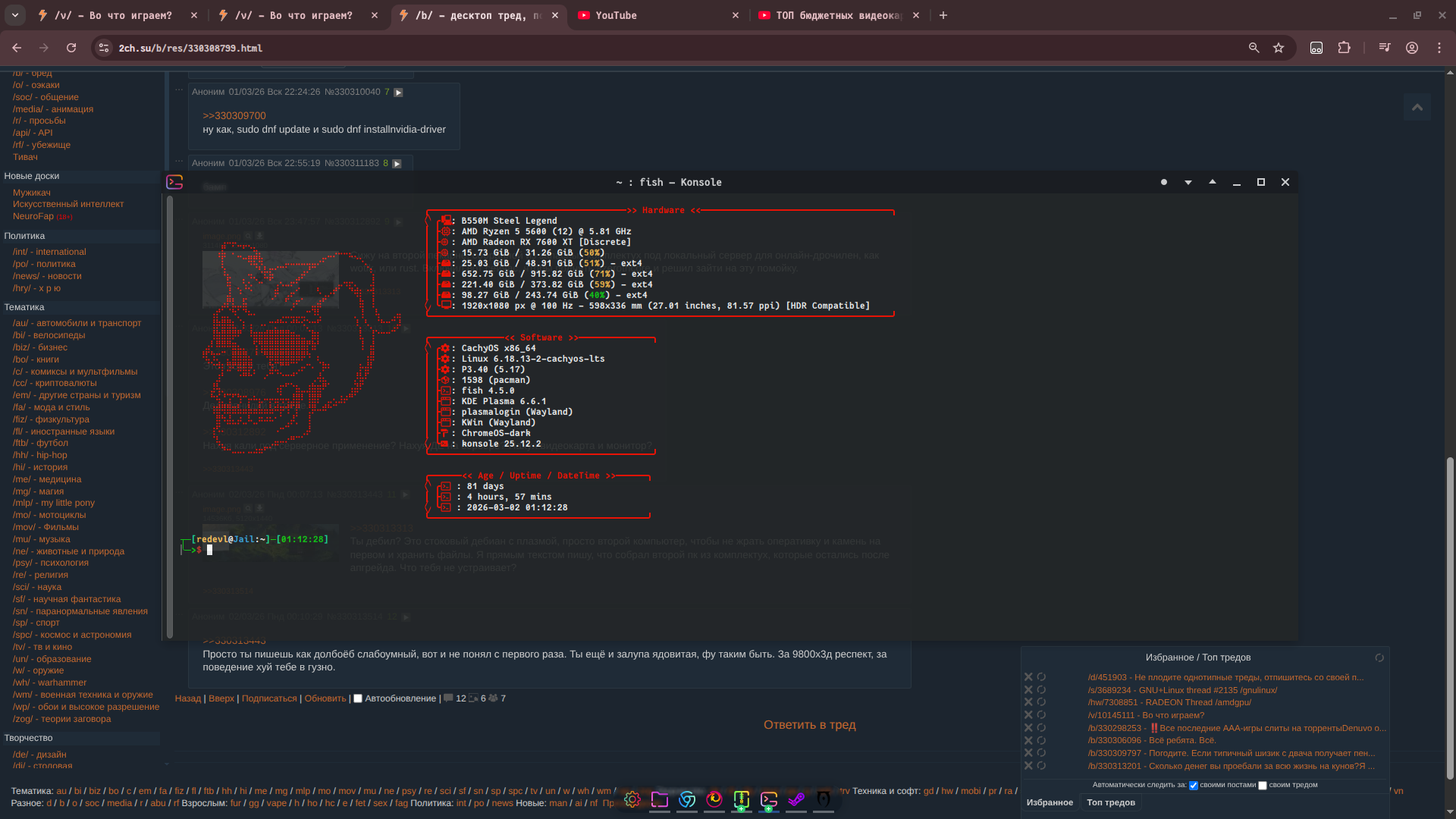Bookmark this page with the star icon
Viewport: 1456px width, 819px height.
click(x=1279, y=48)
